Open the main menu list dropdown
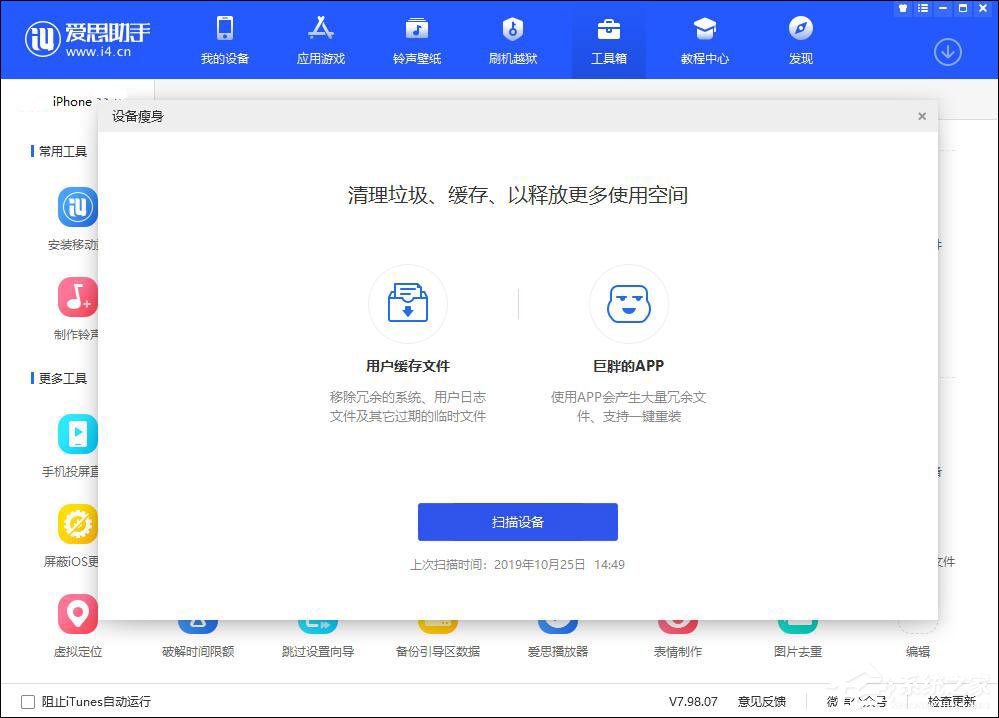This screenshot has width=999, height=718. (x=923, y=8)
